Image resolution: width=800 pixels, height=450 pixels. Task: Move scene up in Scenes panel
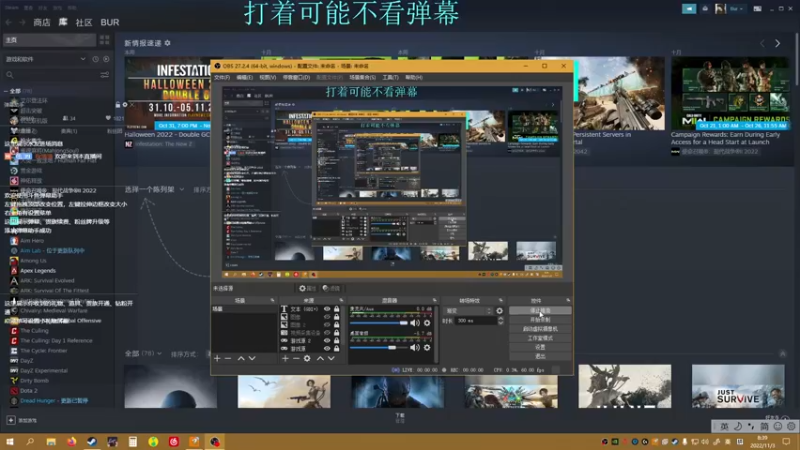[x=241, y=359]
